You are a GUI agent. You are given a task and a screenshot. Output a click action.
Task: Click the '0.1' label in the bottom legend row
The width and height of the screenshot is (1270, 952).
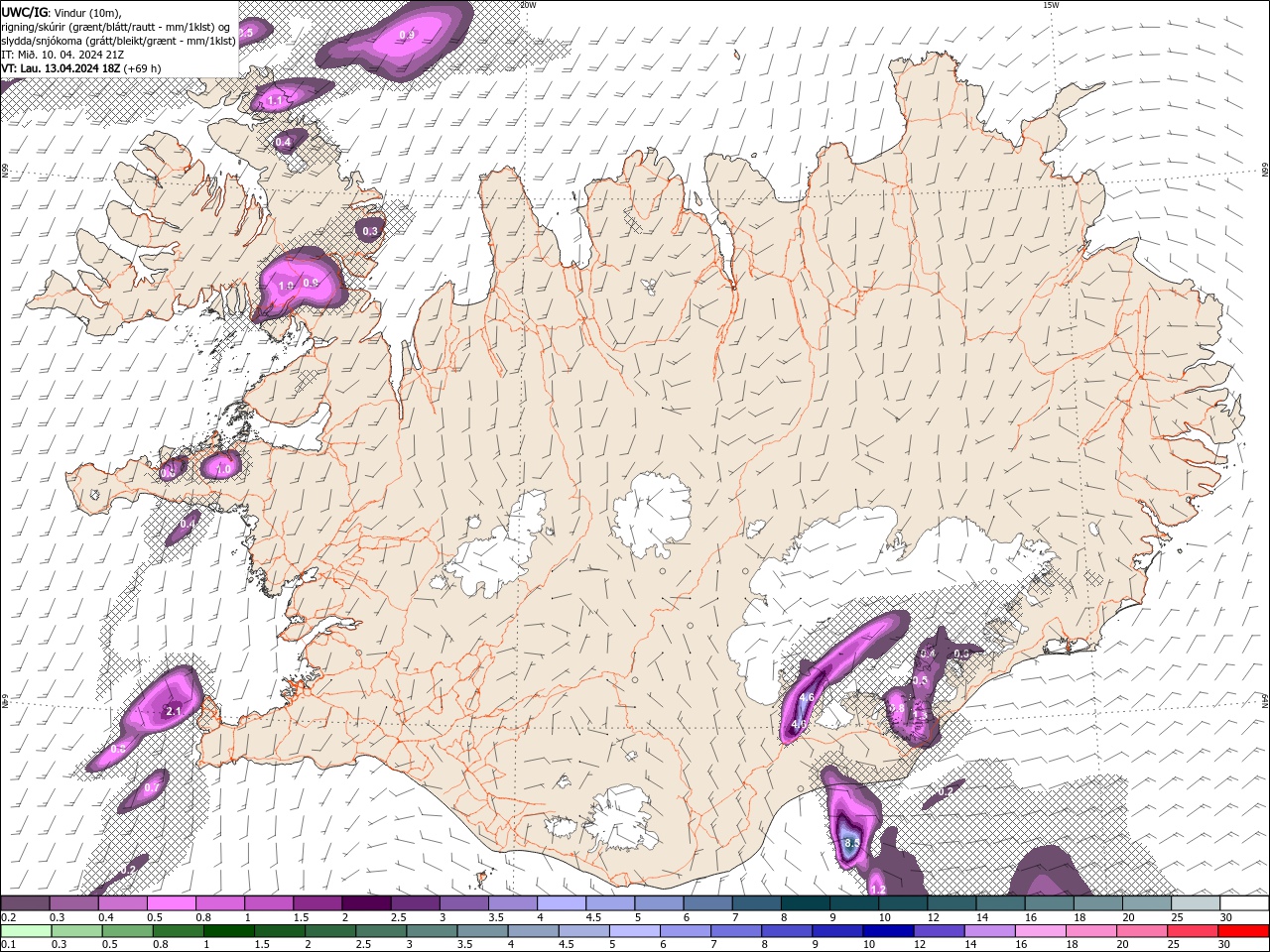[8, 945]
